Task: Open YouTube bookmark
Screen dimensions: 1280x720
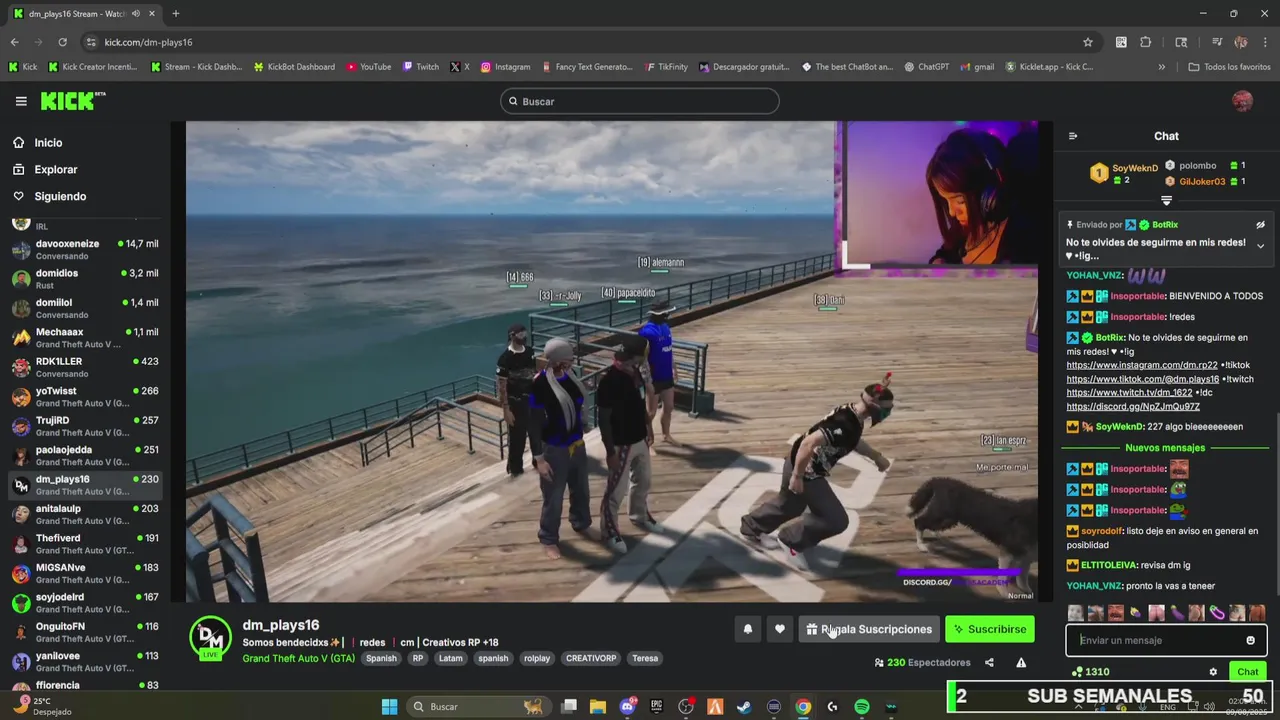Action: pos(368,67)
